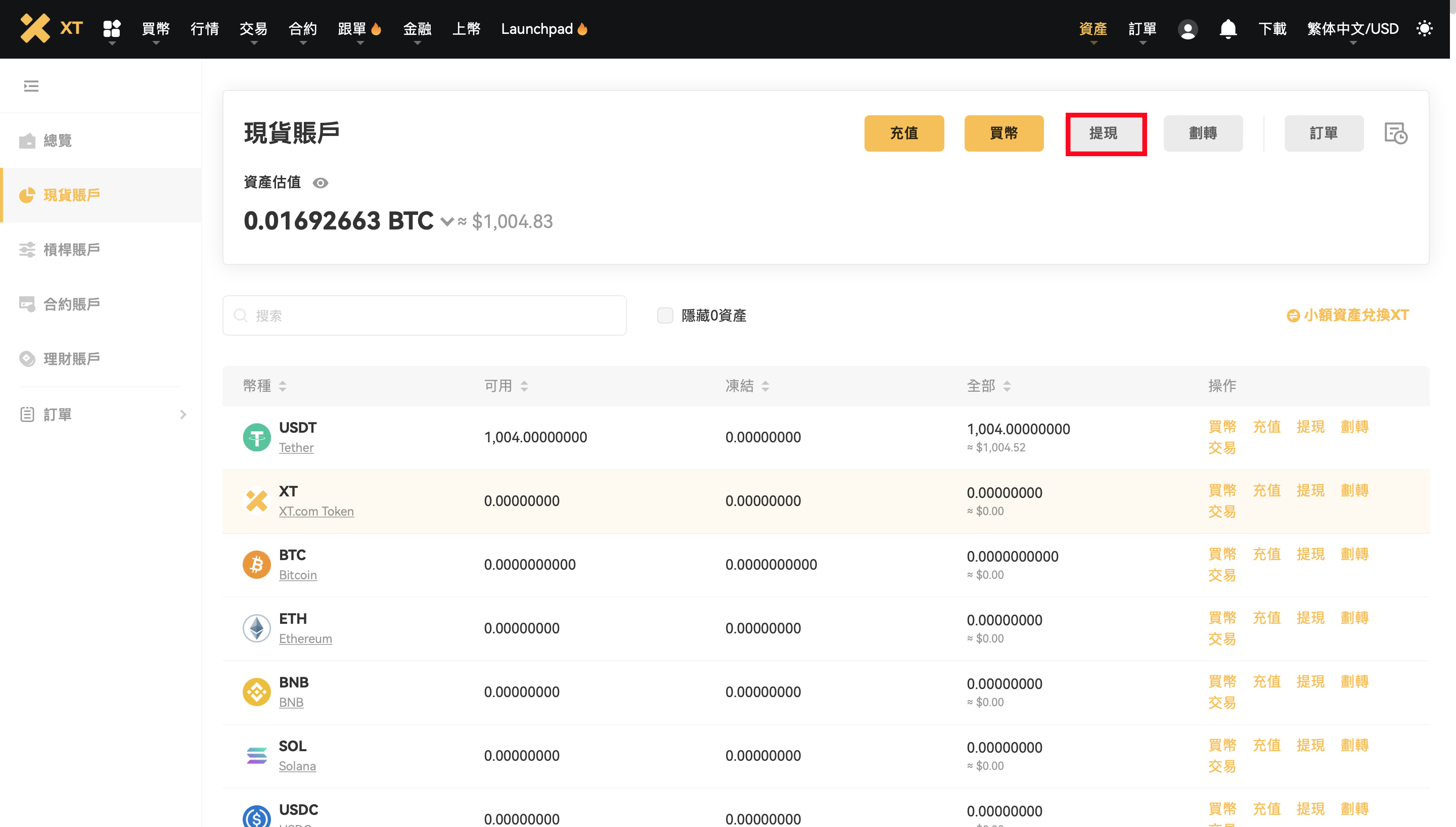1456x827 pixels.
Task: Collapse the sidebar with menu icon
Action: tap(31, 86)
